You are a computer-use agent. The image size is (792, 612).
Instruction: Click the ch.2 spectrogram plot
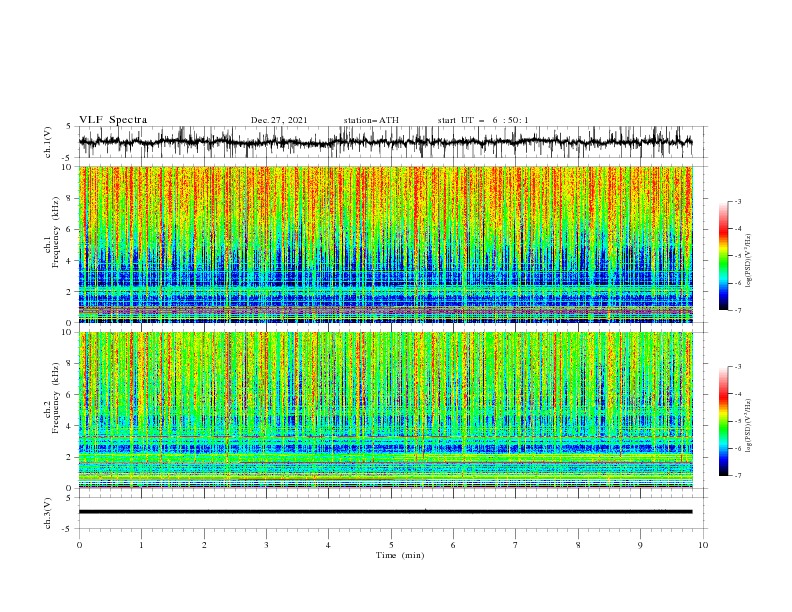[386, 410]
